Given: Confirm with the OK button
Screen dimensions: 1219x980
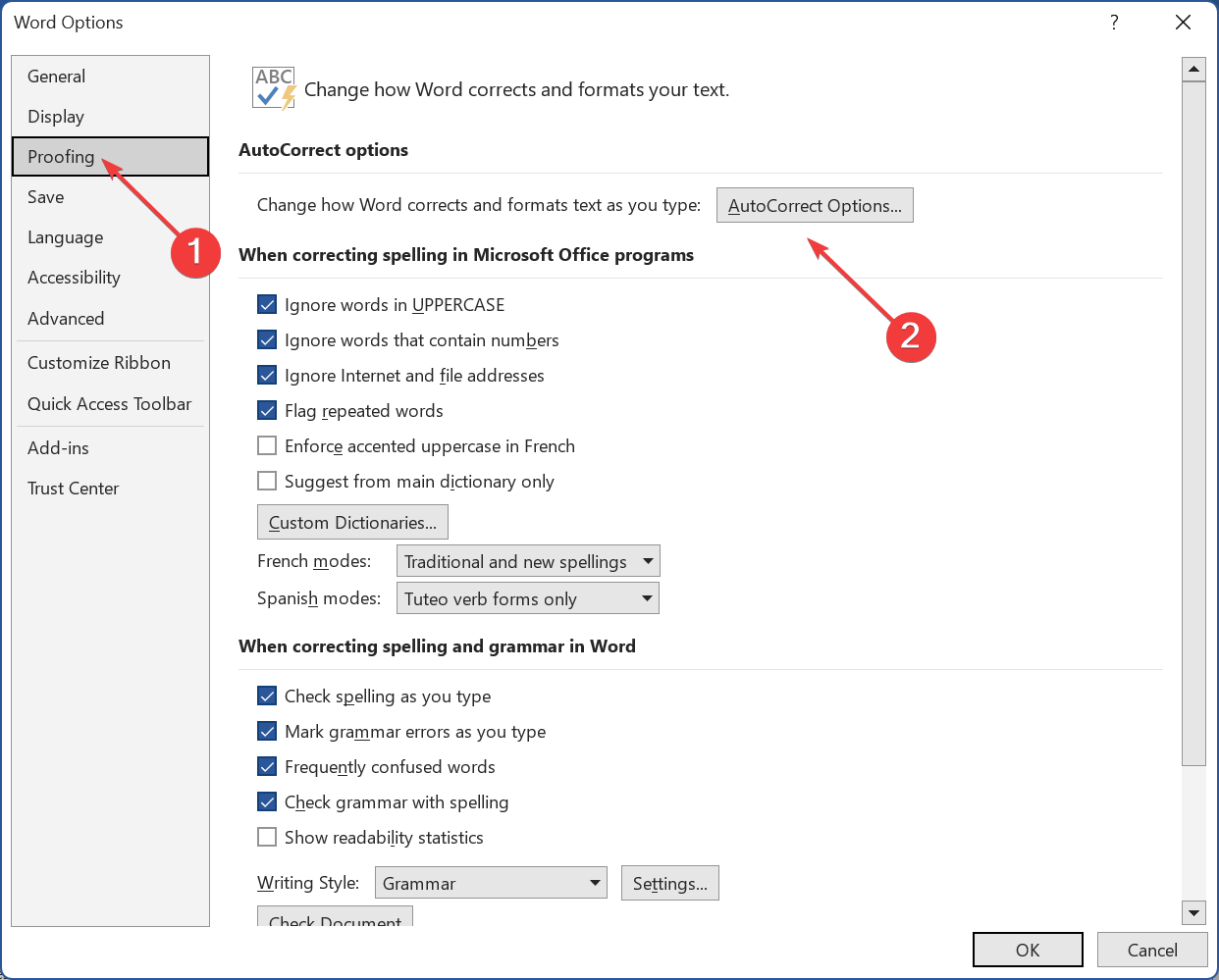Looking at the screenshot, I should pos(1028,950).
